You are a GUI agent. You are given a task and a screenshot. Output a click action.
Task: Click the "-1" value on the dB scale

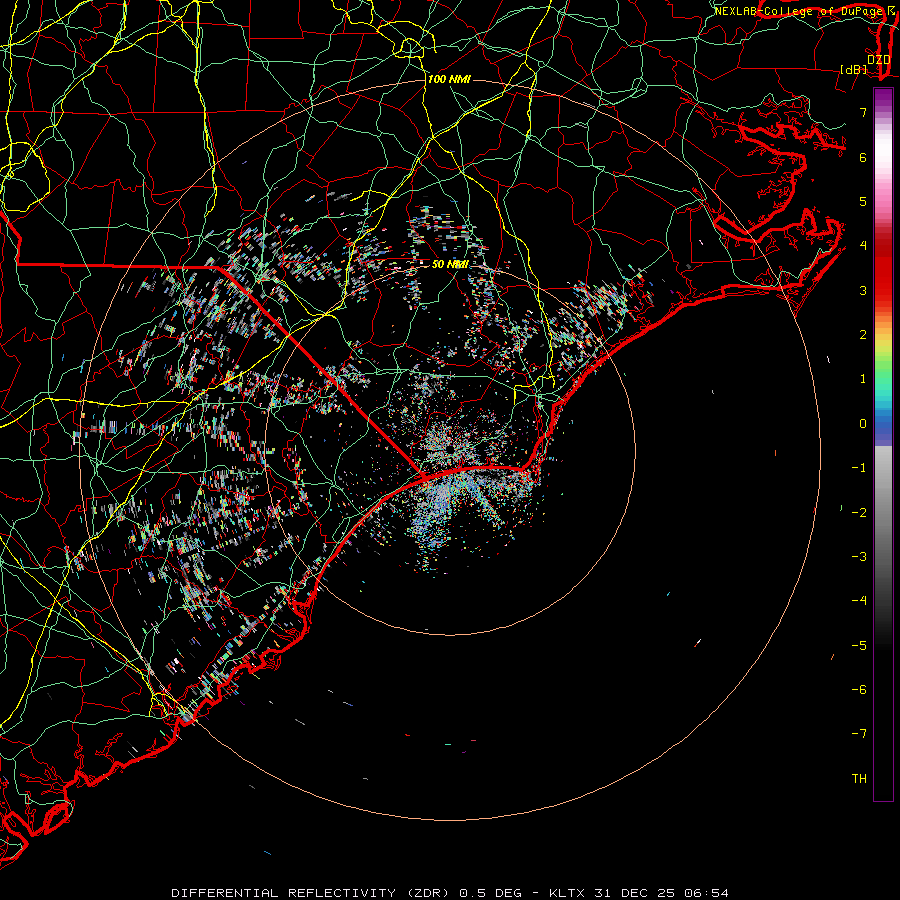[x=859, y=468]
